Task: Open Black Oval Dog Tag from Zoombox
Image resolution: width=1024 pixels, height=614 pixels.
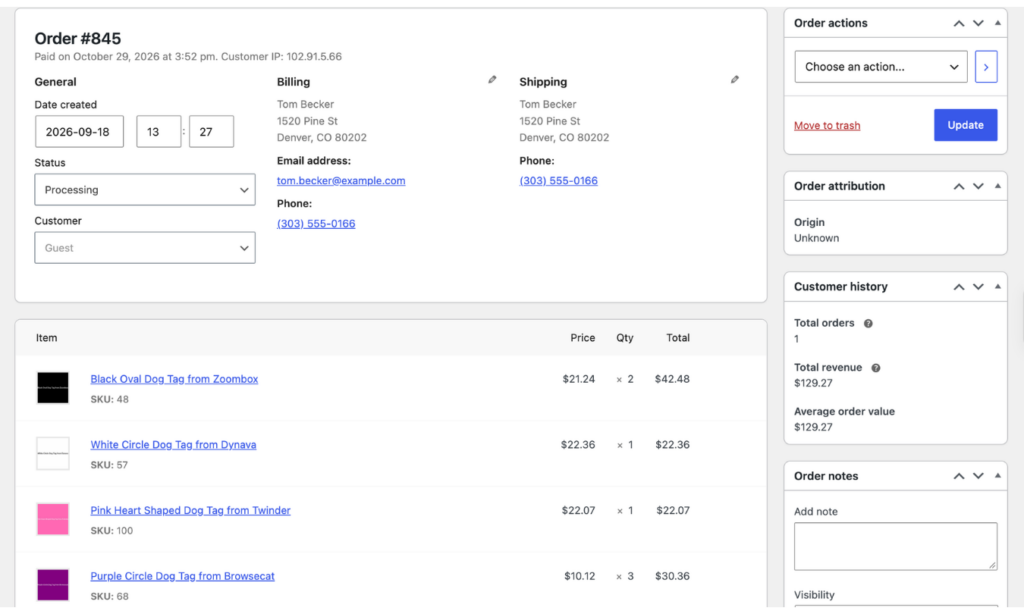Action: (x=174, y=379)
